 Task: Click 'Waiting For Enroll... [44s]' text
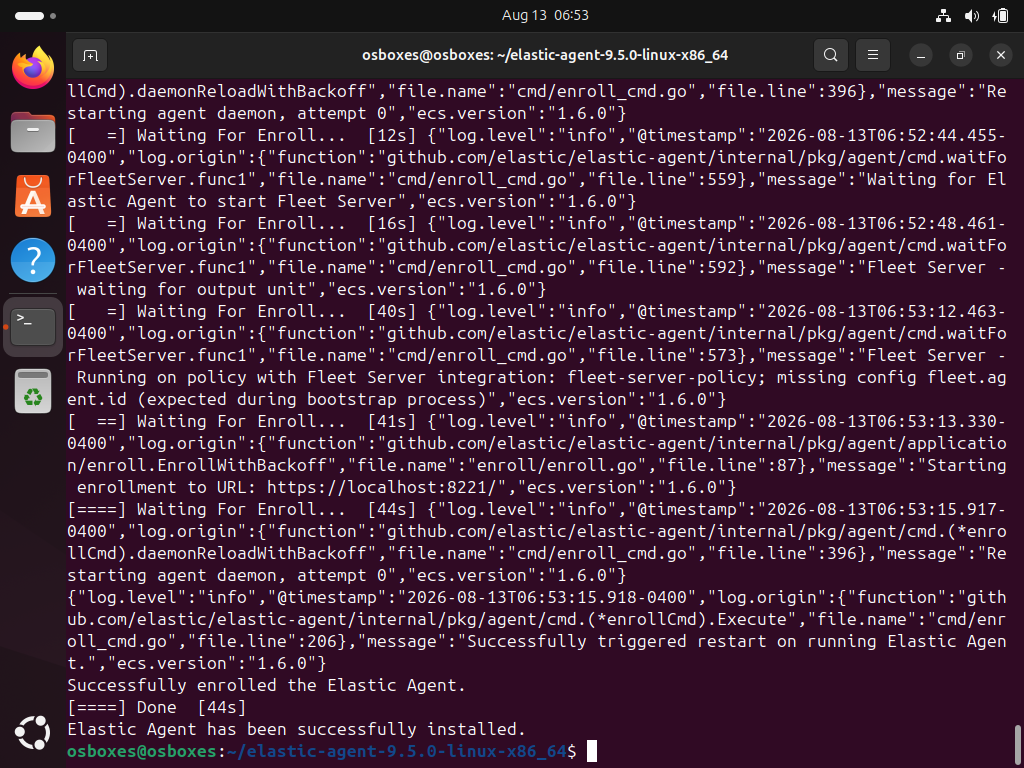pos(276,509)
